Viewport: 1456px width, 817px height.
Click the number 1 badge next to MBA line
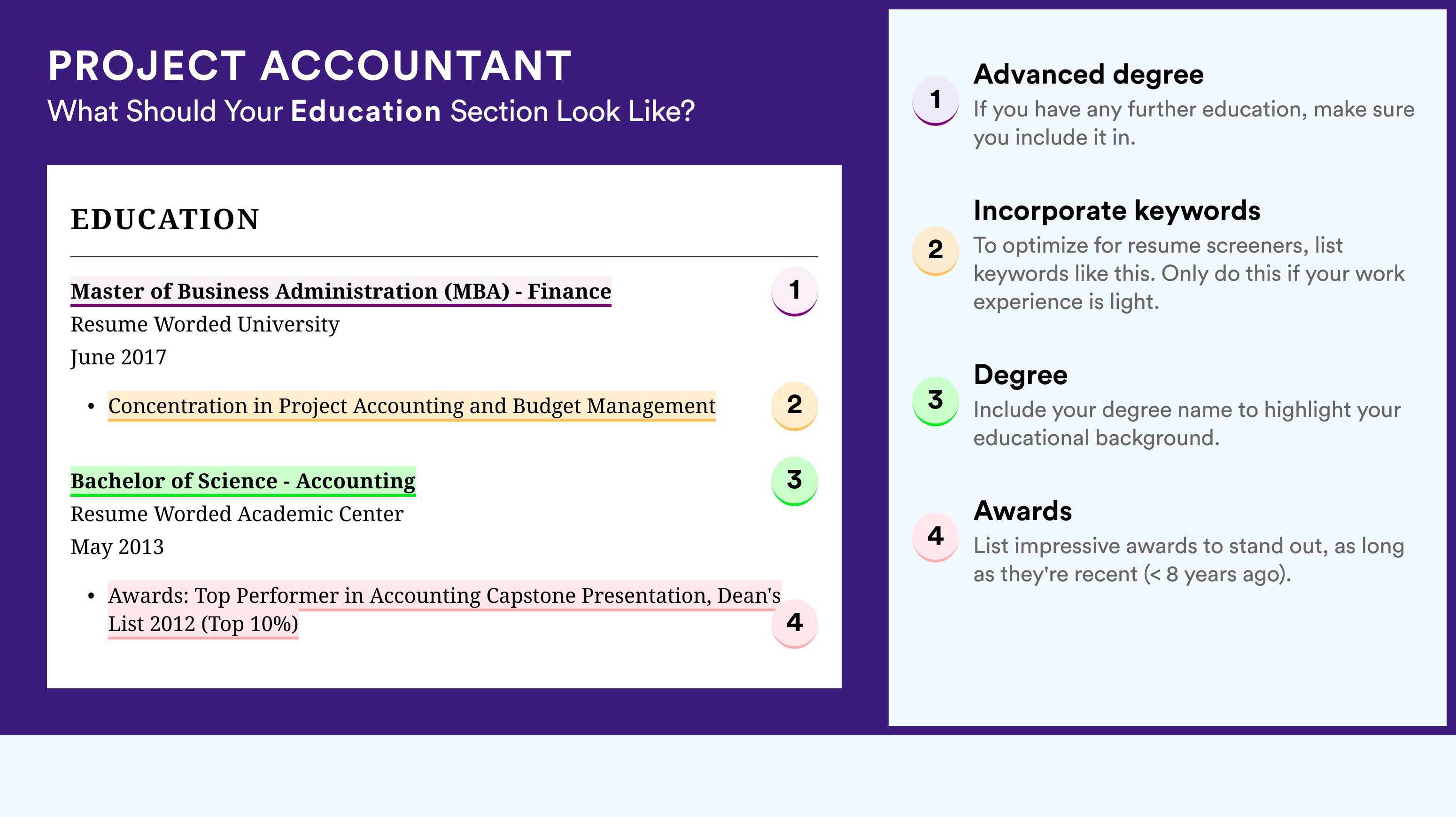tap(794, 292)
